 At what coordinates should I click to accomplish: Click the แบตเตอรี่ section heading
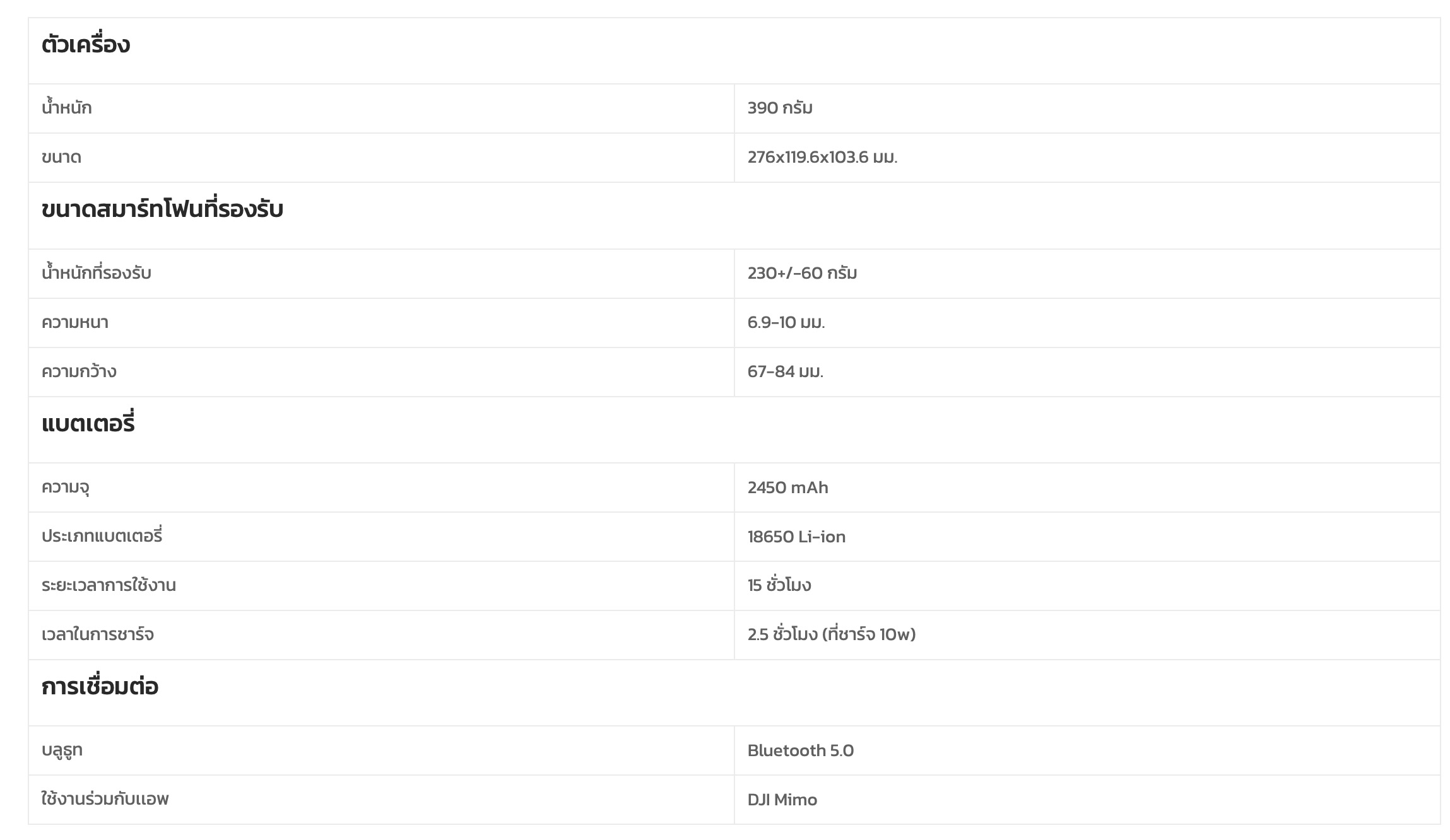pos(88,423)
